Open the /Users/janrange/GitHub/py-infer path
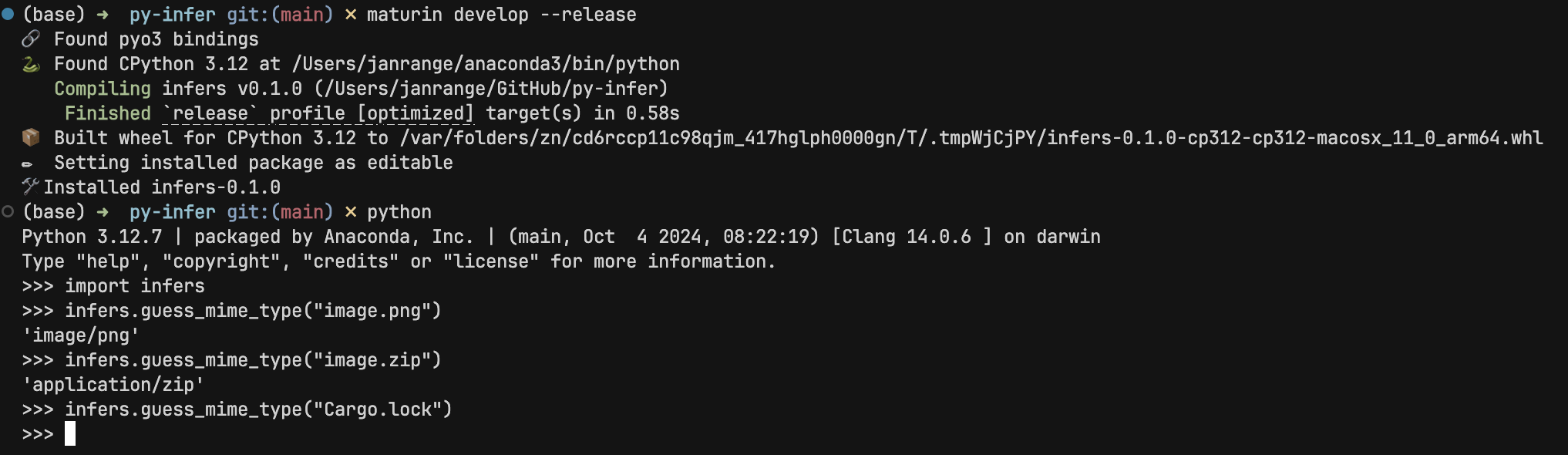Image resolution: width=1568 pixels, height=455 pixels. (x=491, y=89)
